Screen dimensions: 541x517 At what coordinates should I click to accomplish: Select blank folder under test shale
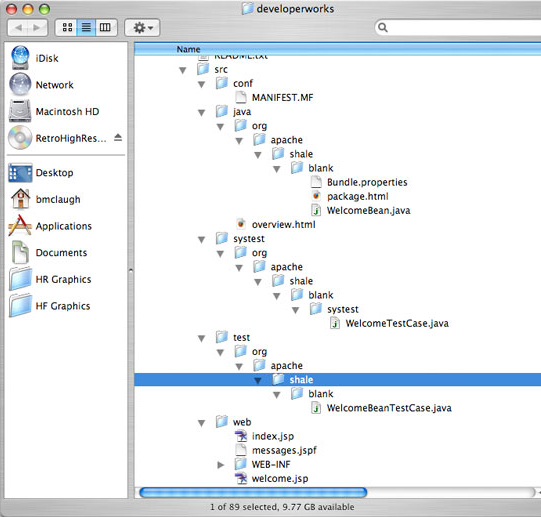click(x=321, y=393)
